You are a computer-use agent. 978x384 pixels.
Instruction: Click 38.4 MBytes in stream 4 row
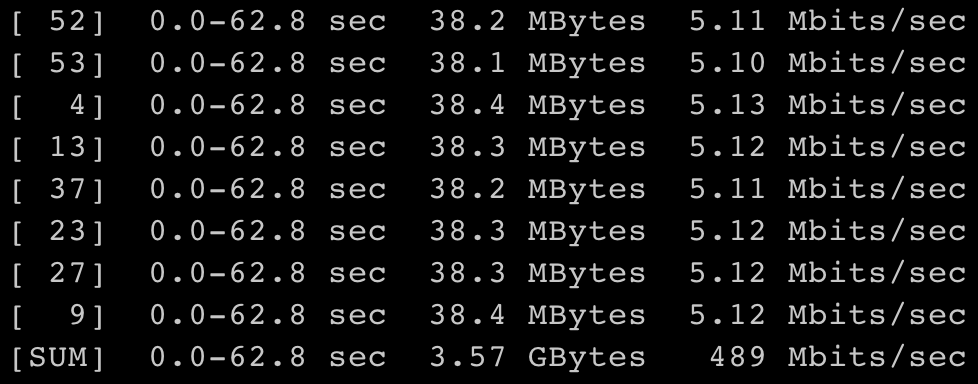537,105
